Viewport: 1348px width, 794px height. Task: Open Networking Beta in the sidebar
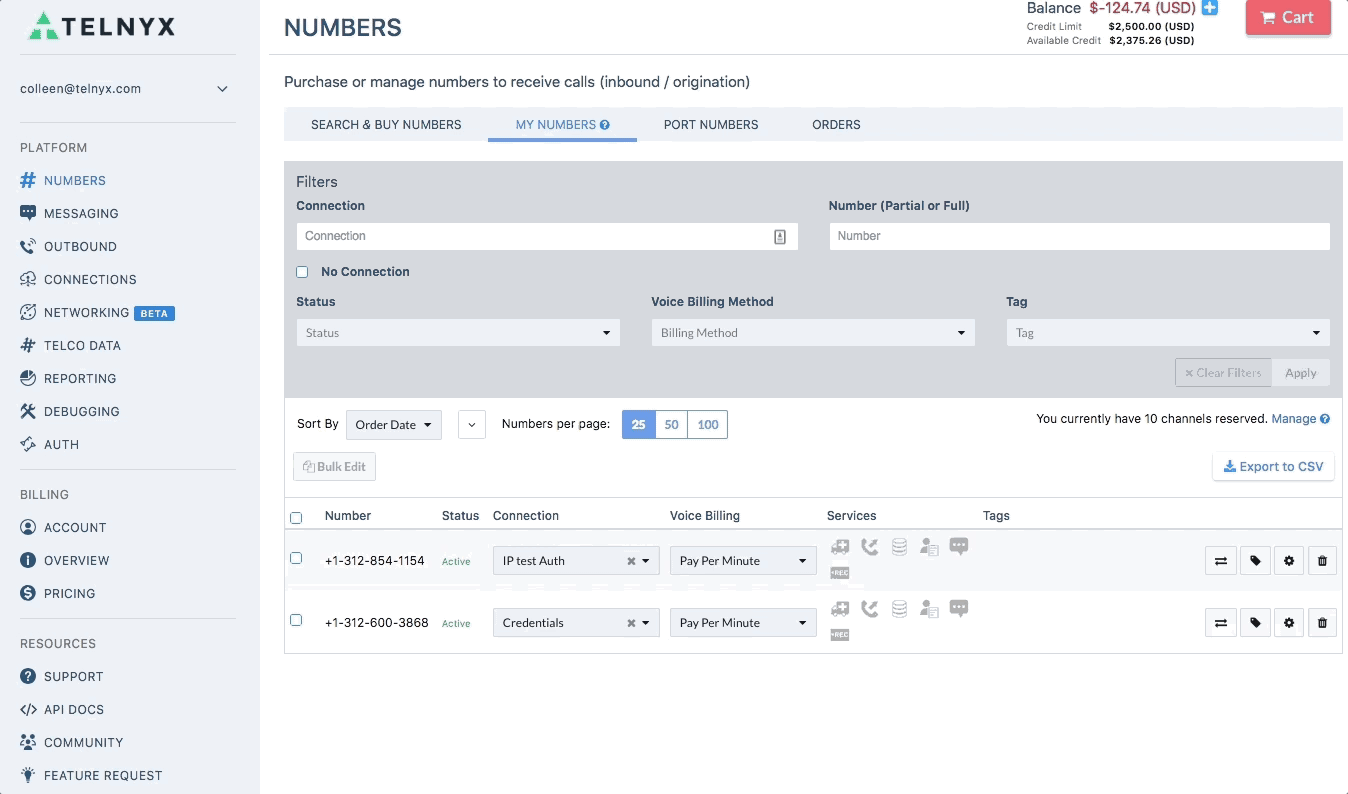pyautogui.click(x=97, y=313)
